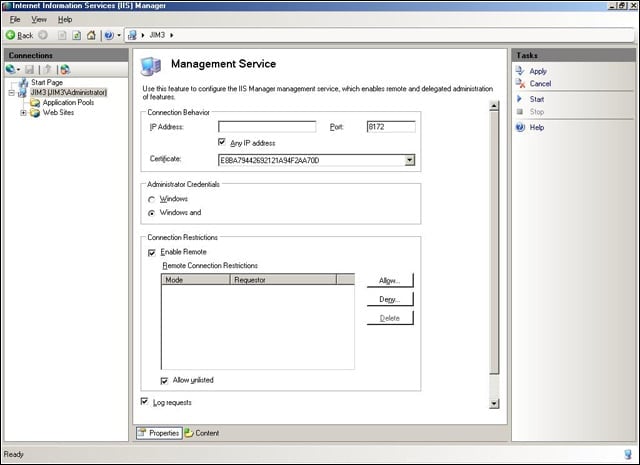
Task: Click Start in the Tasks pane
Action: tap(537, 99)
